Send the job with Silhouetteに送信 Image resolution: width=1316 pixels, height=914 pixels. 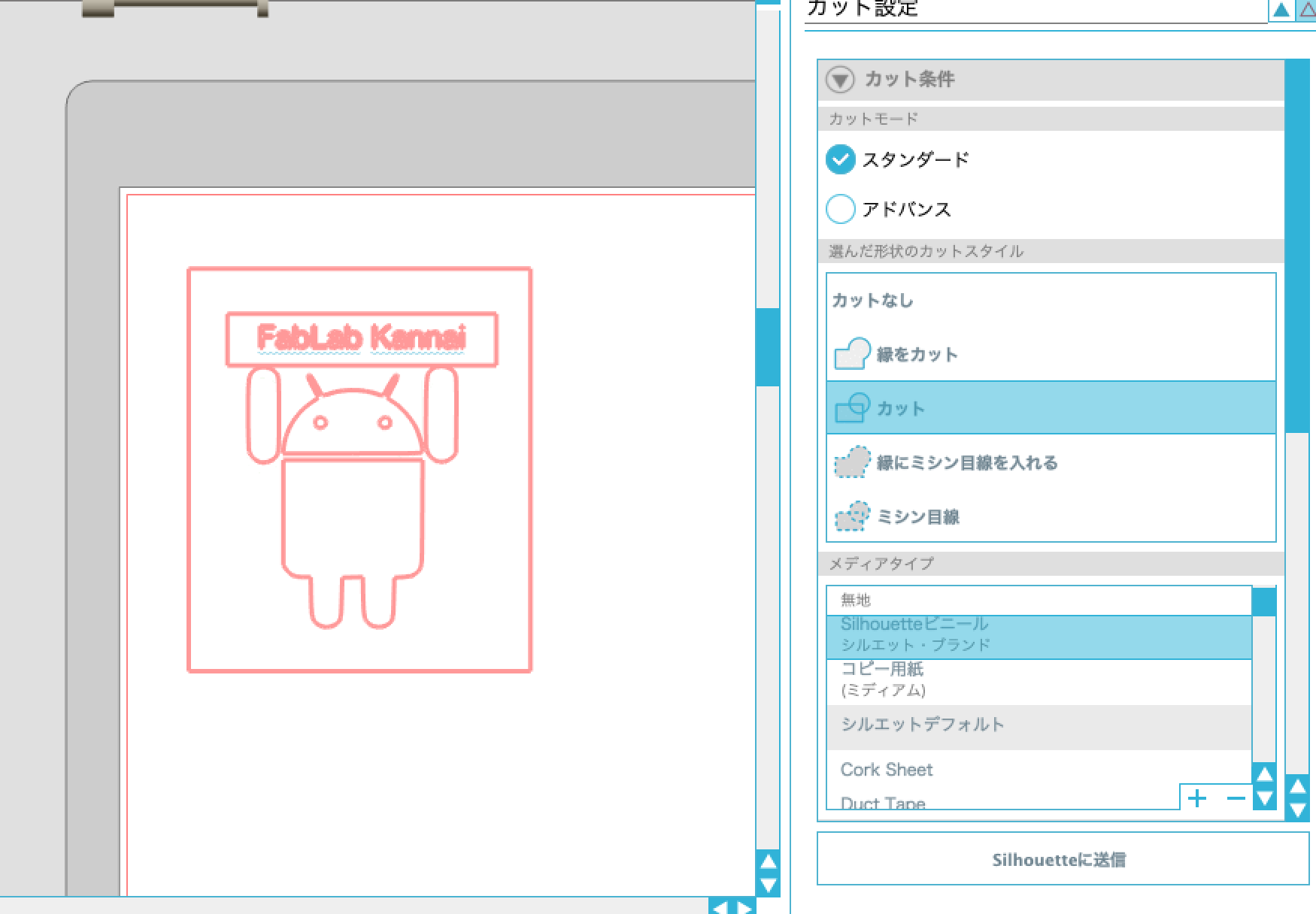tap(1063, 859)
